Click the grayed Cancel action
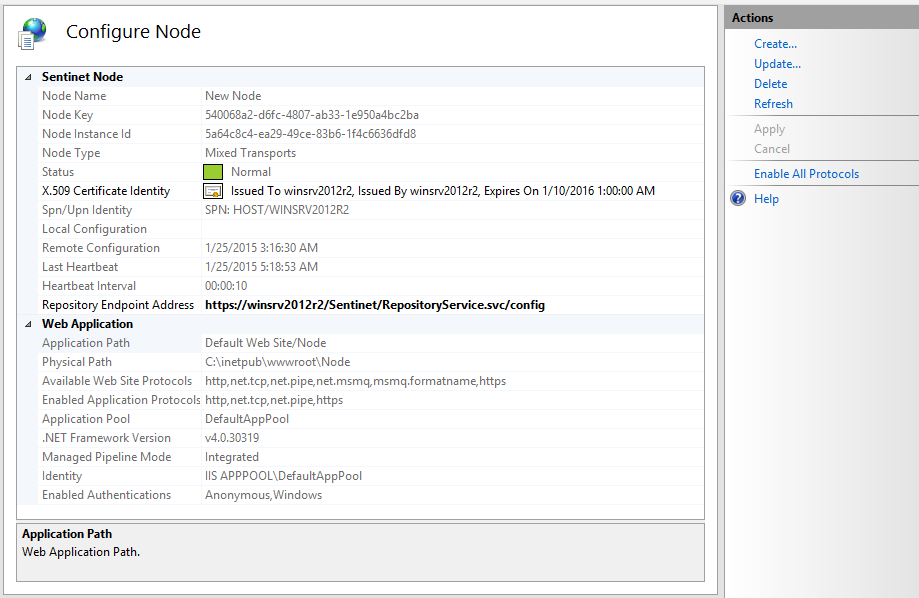This screenshot has height=598, width=919. 771,149
